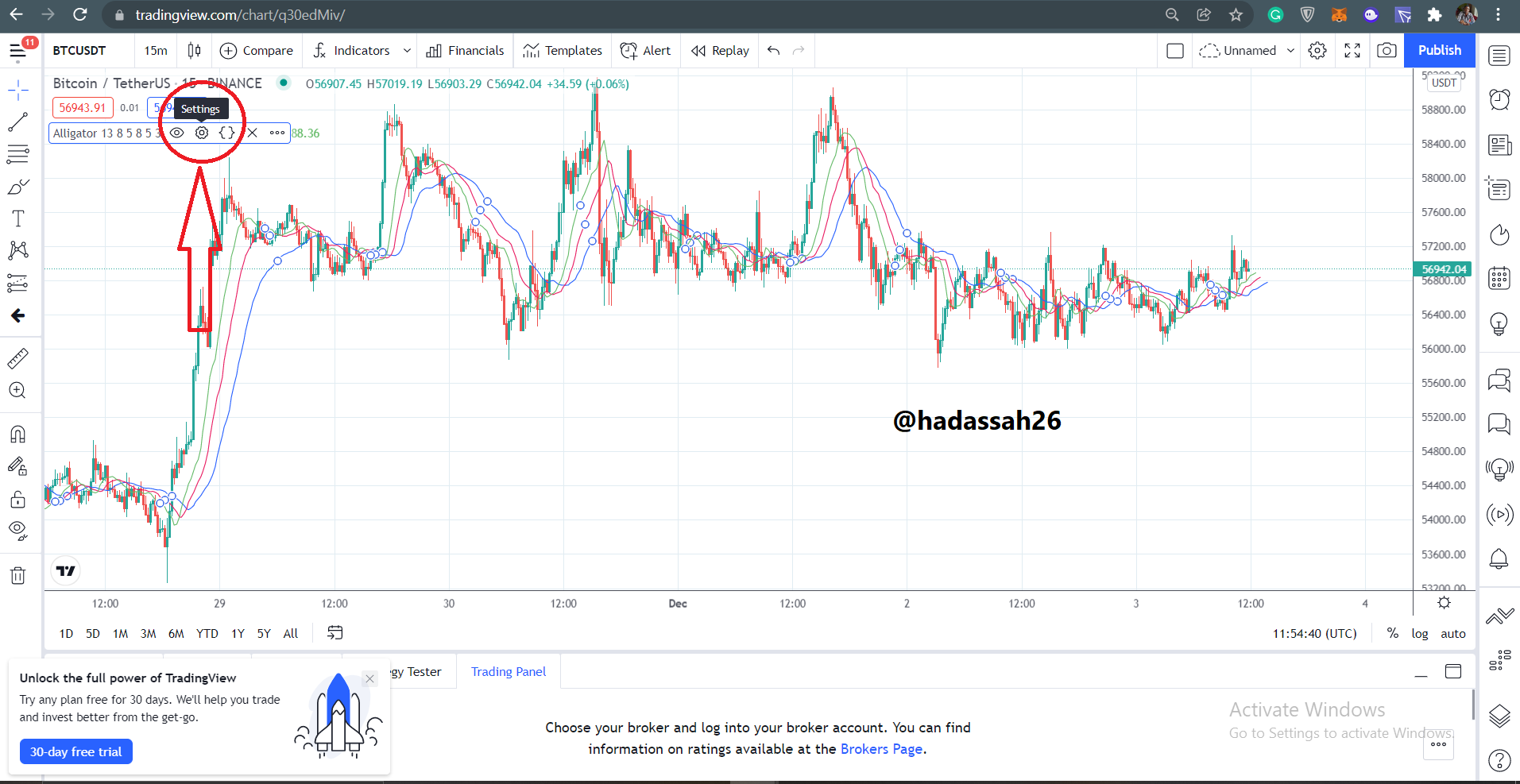Open the Brokers Page link

(882, 749)
